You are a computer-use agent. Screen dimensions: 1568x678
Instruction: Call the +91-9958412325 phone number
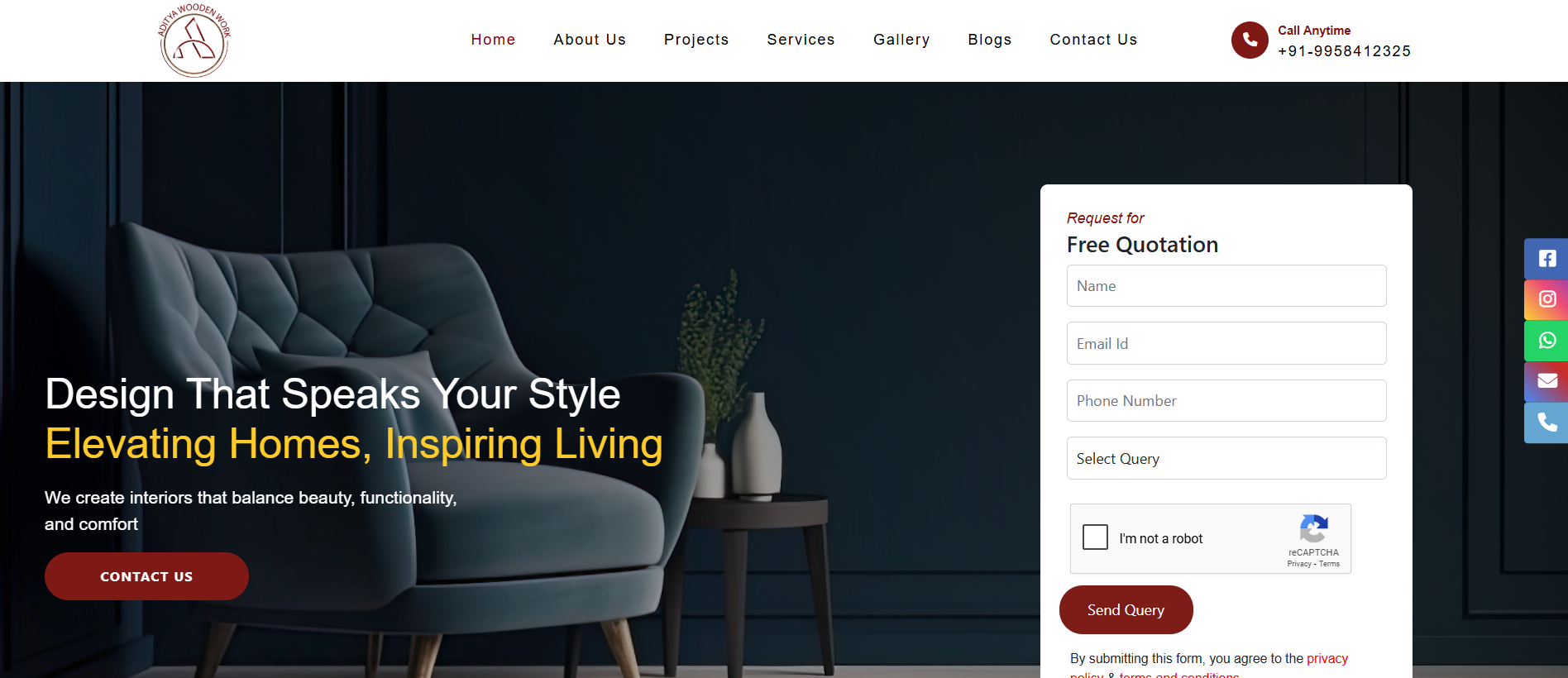(1344, 51)
